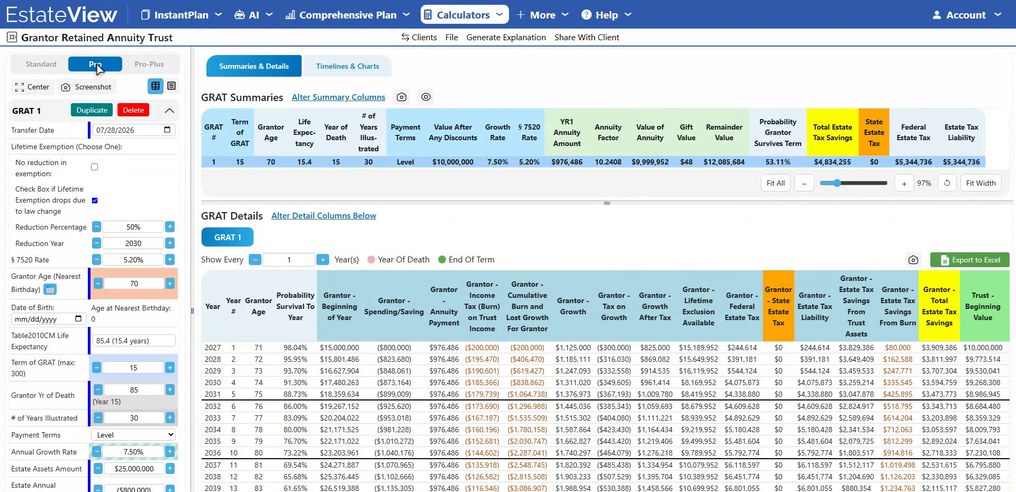The height and width of the screenshot is (492, 1016).
Task: Click the Table2010CM Life Expectancy field
Action: [x=133, y=340]
